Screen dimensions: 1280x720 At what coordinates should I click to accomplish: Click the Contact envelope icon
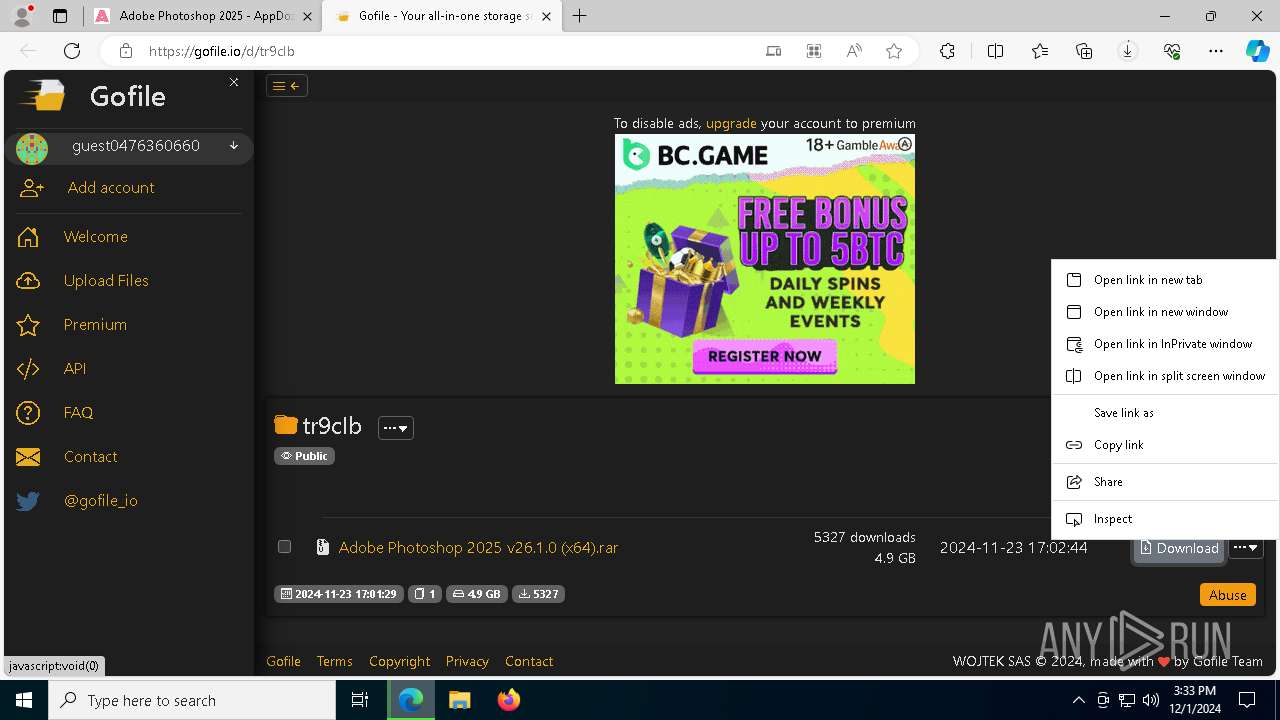coord(28,457)
